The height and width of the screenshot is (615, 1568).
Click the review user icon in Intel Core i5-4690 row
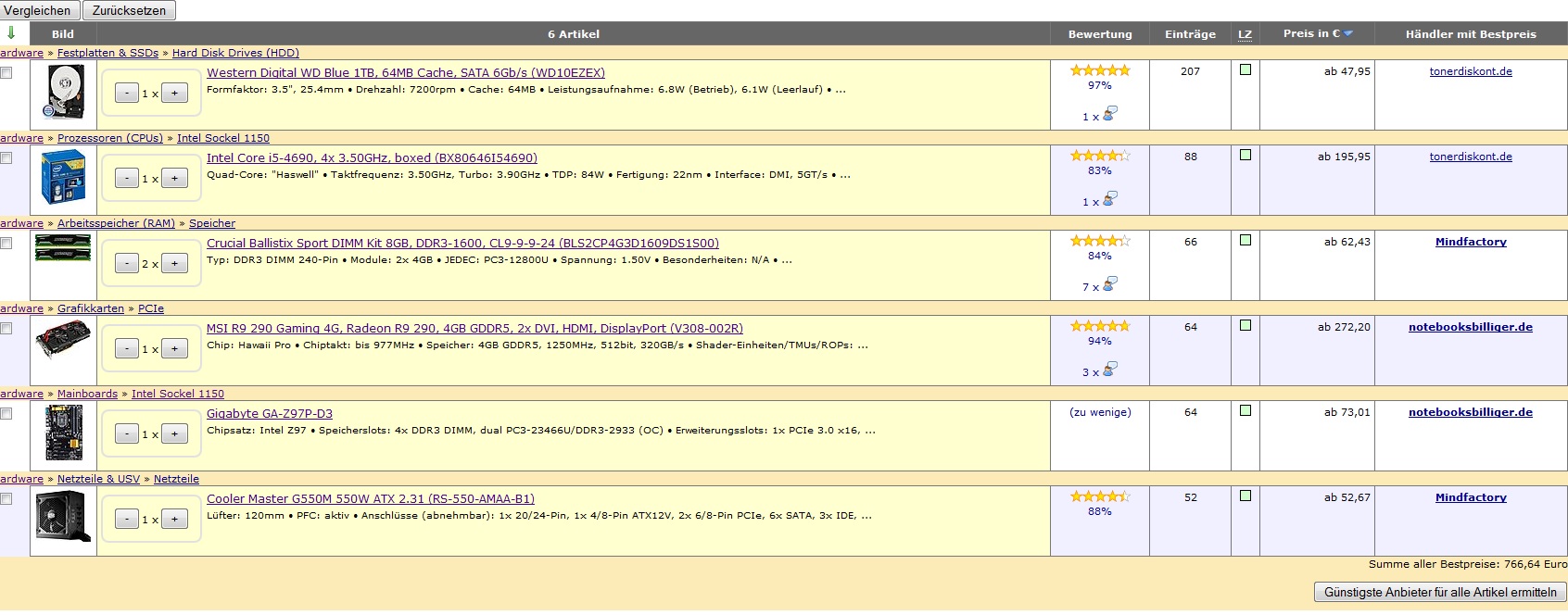tap(1109, 198)
